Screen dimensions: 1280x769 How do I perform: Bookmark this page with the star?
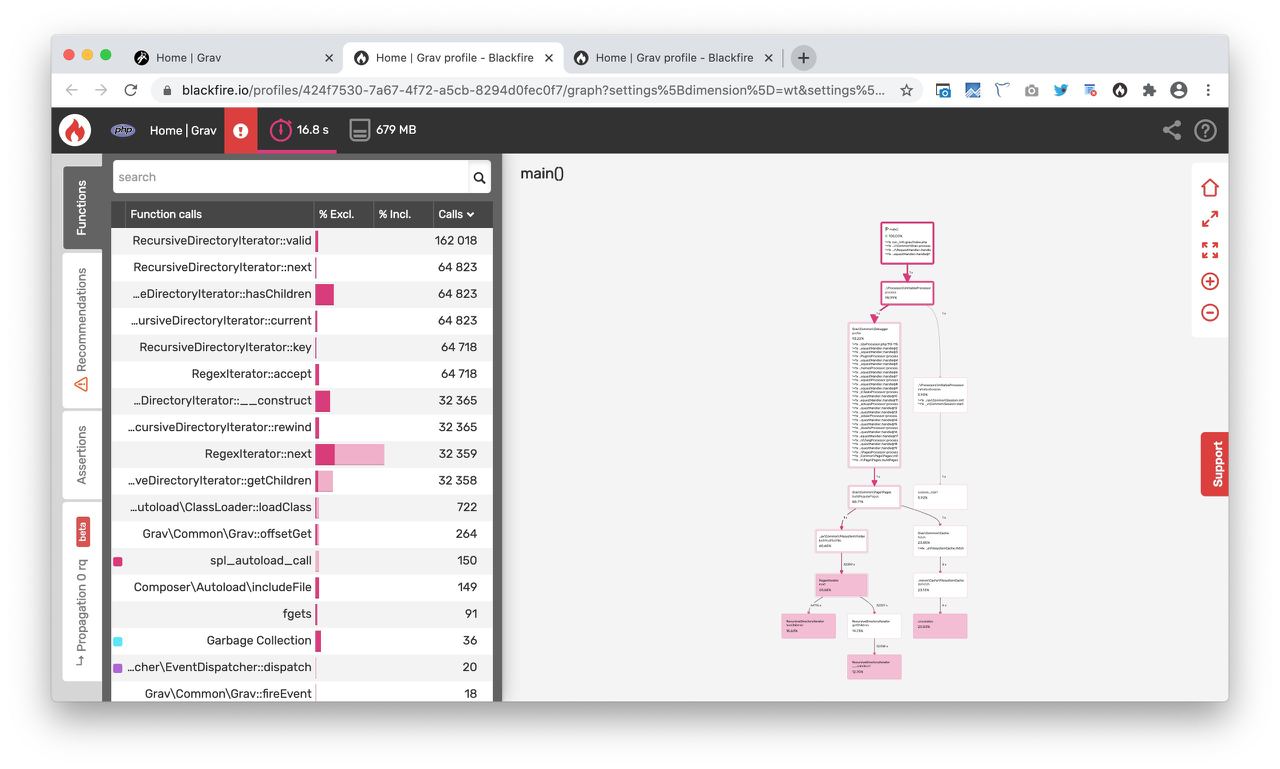click(906, 90)
